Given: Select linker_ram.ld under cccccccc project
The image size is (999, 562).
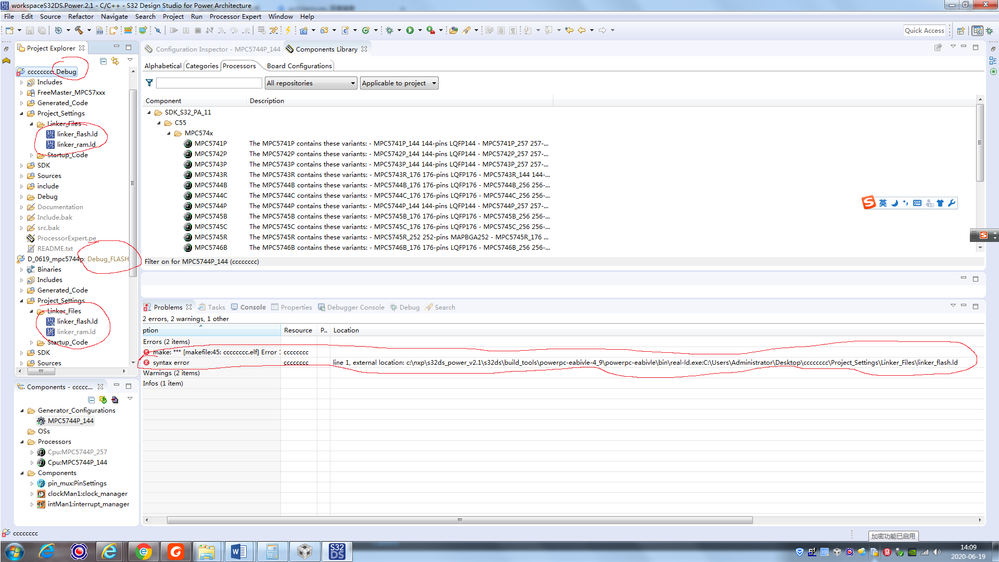Looking at the screenshot, I should (x=76, y=144).
